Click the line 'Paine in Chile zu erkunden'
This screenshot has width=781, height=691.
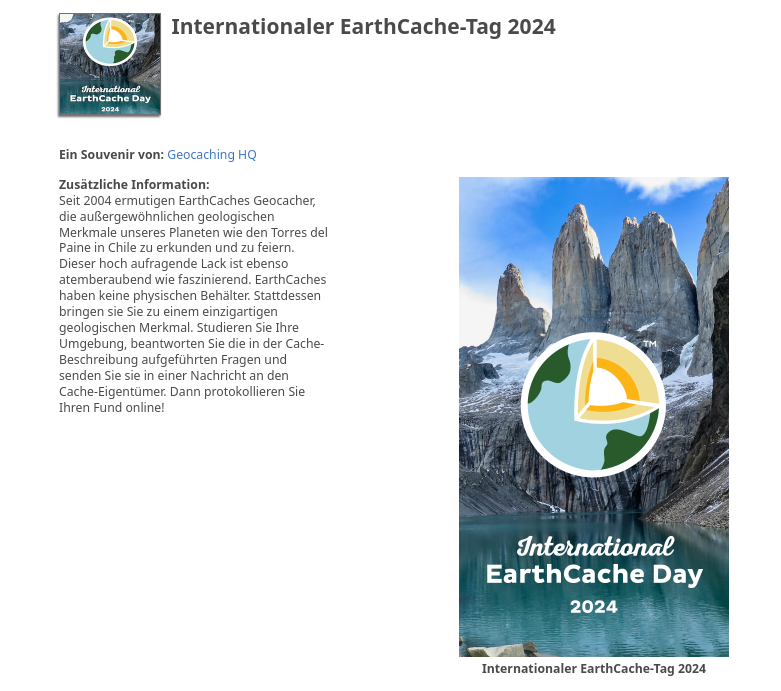[176, 248]
